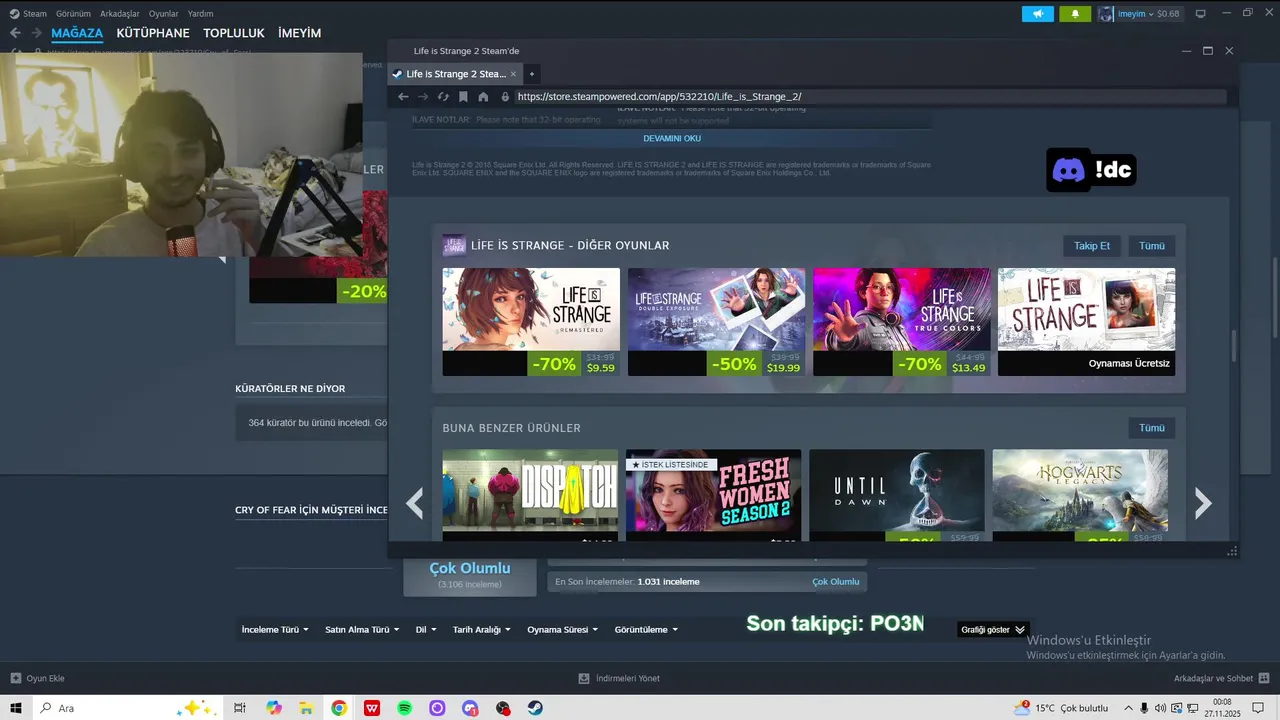Click the Çok Olumlu link beside En Son İncelemeler
1280x720 pixels.
tap(836, 582)
